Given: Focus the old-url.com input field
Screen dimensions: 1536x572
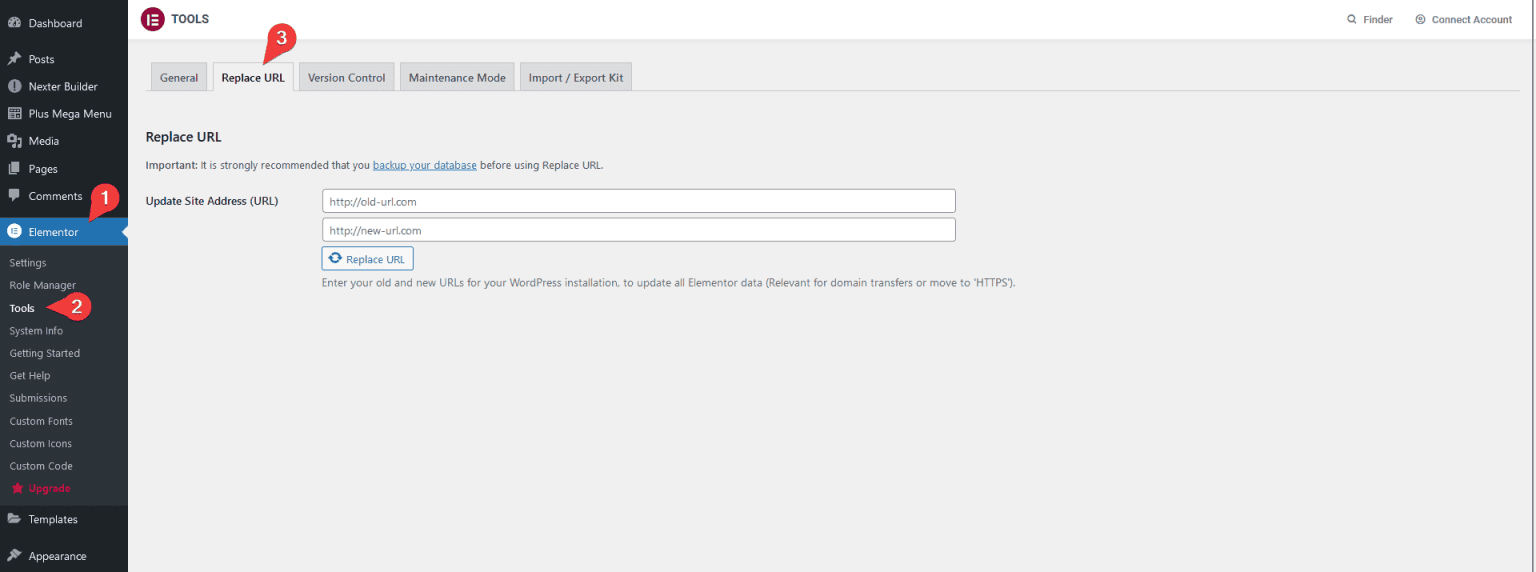Looking at the screenshot, I should pos(638,201).
